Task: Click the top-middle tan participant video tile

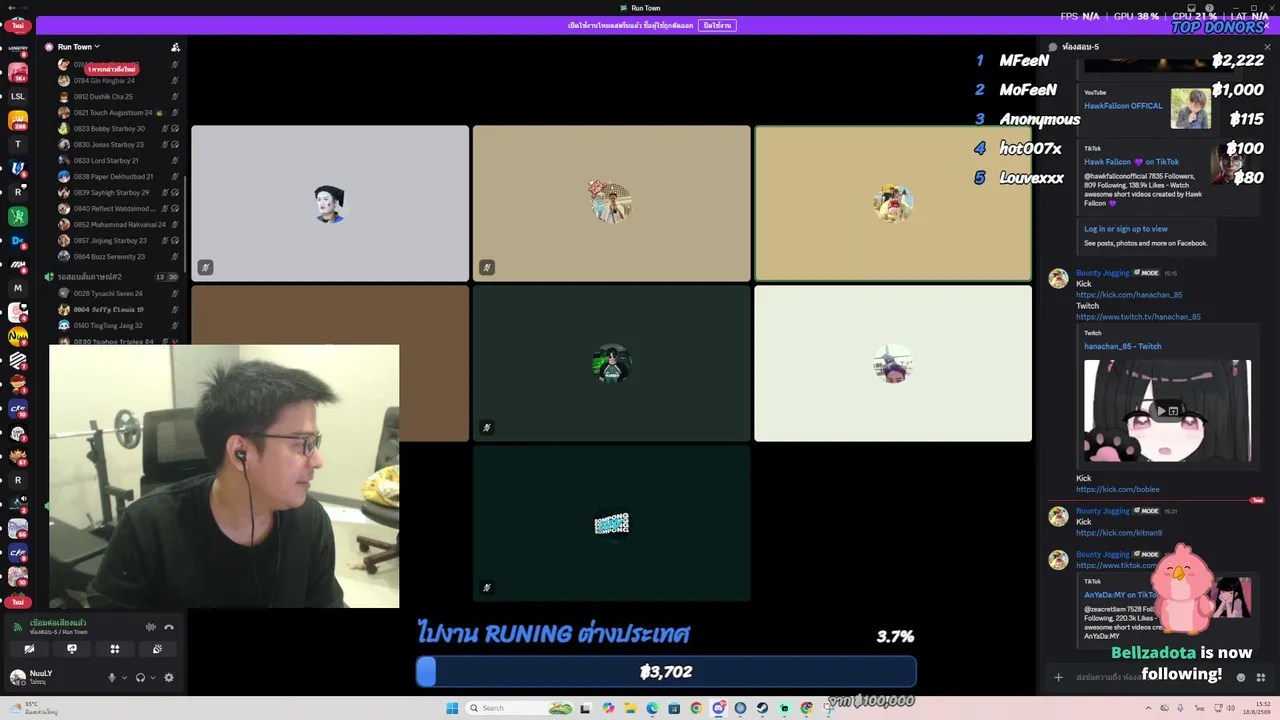Action: pyautogui.click(x=611, y=203)
